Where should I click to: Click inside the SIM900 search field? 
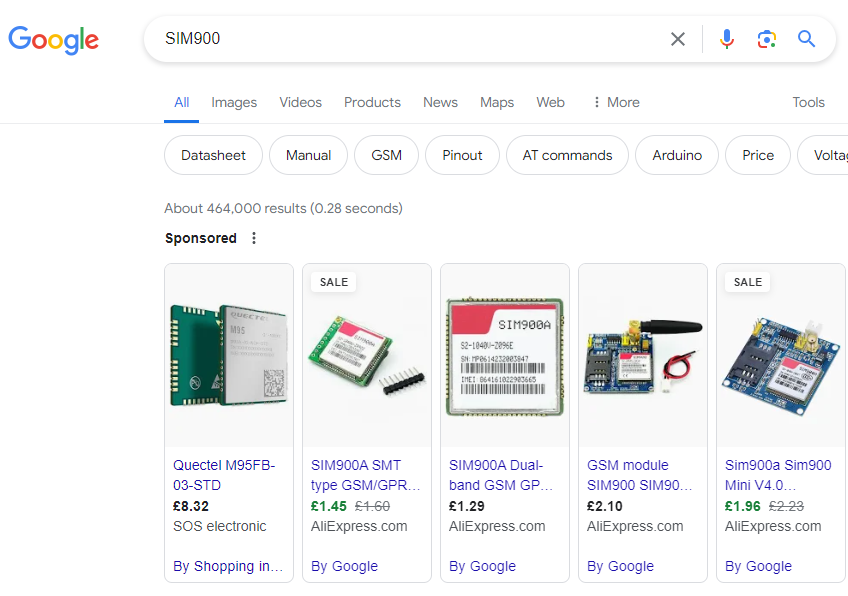pos(400,39)
